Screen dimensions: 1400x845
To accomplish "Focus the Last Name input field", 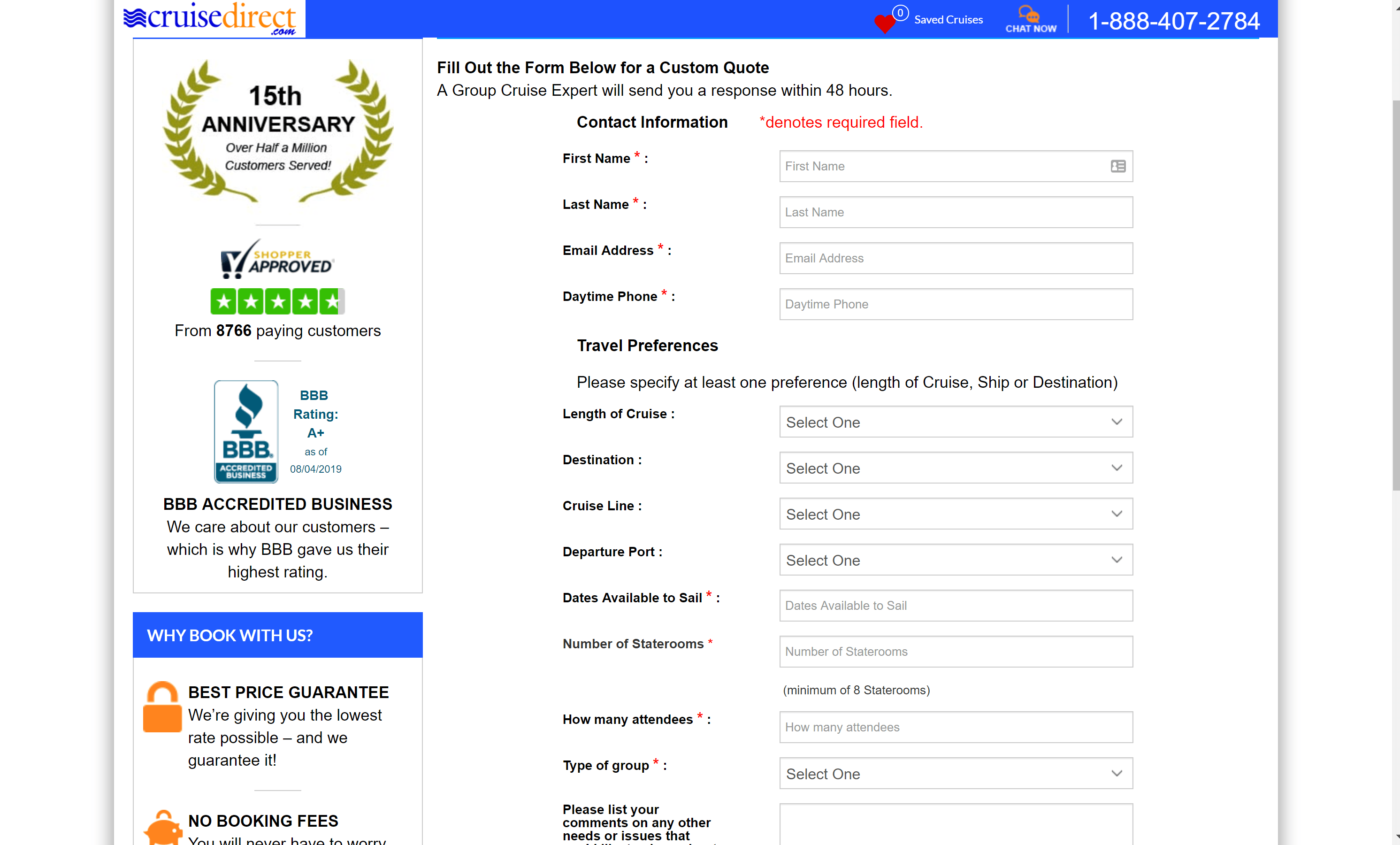I will [x=956, y=212].
